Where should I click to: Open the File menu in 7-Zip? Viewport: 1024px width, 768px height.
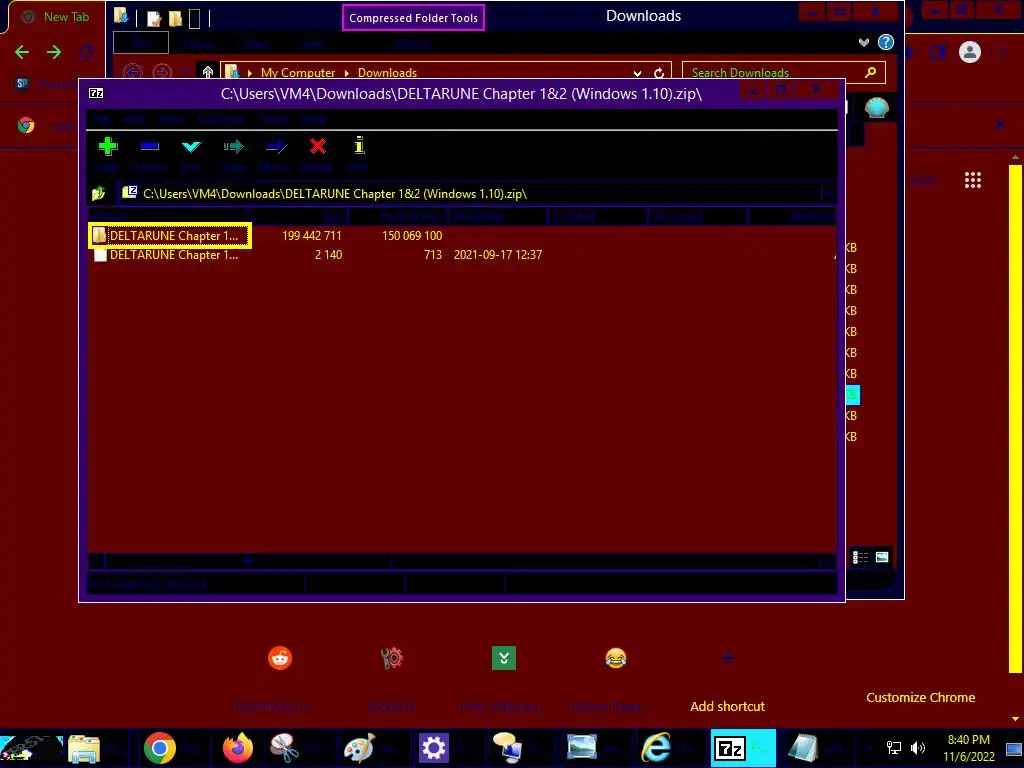tap(101, 120)
